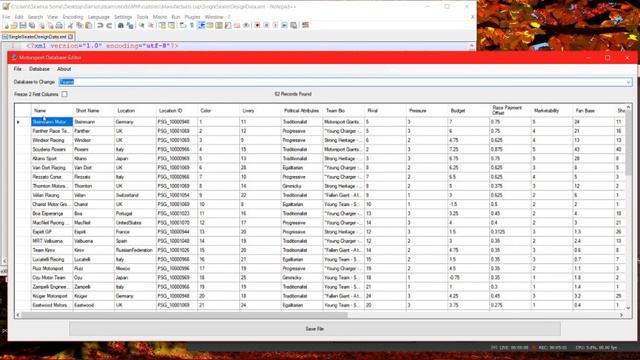Click the Marketability column header
640x360 pixels.
pyautogui.click(x=551, y=111)
